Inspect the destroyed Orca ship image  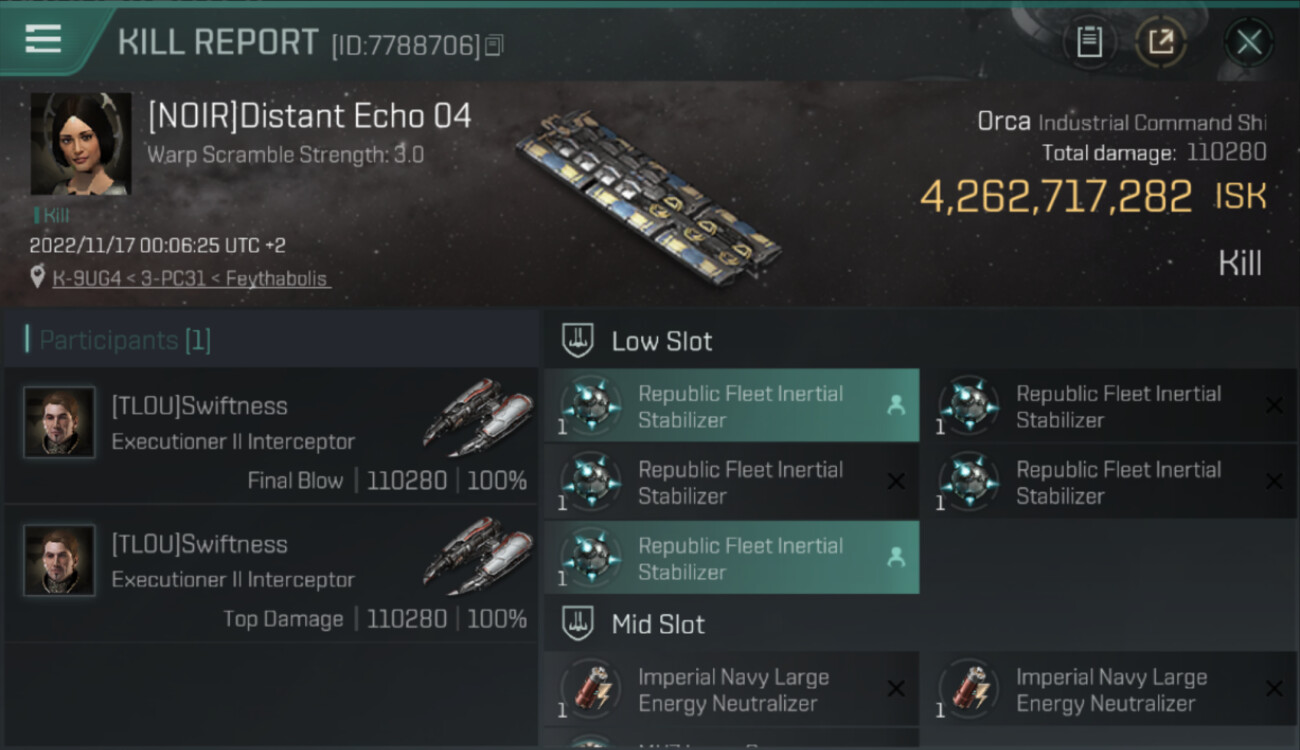(x=650, y=195)
